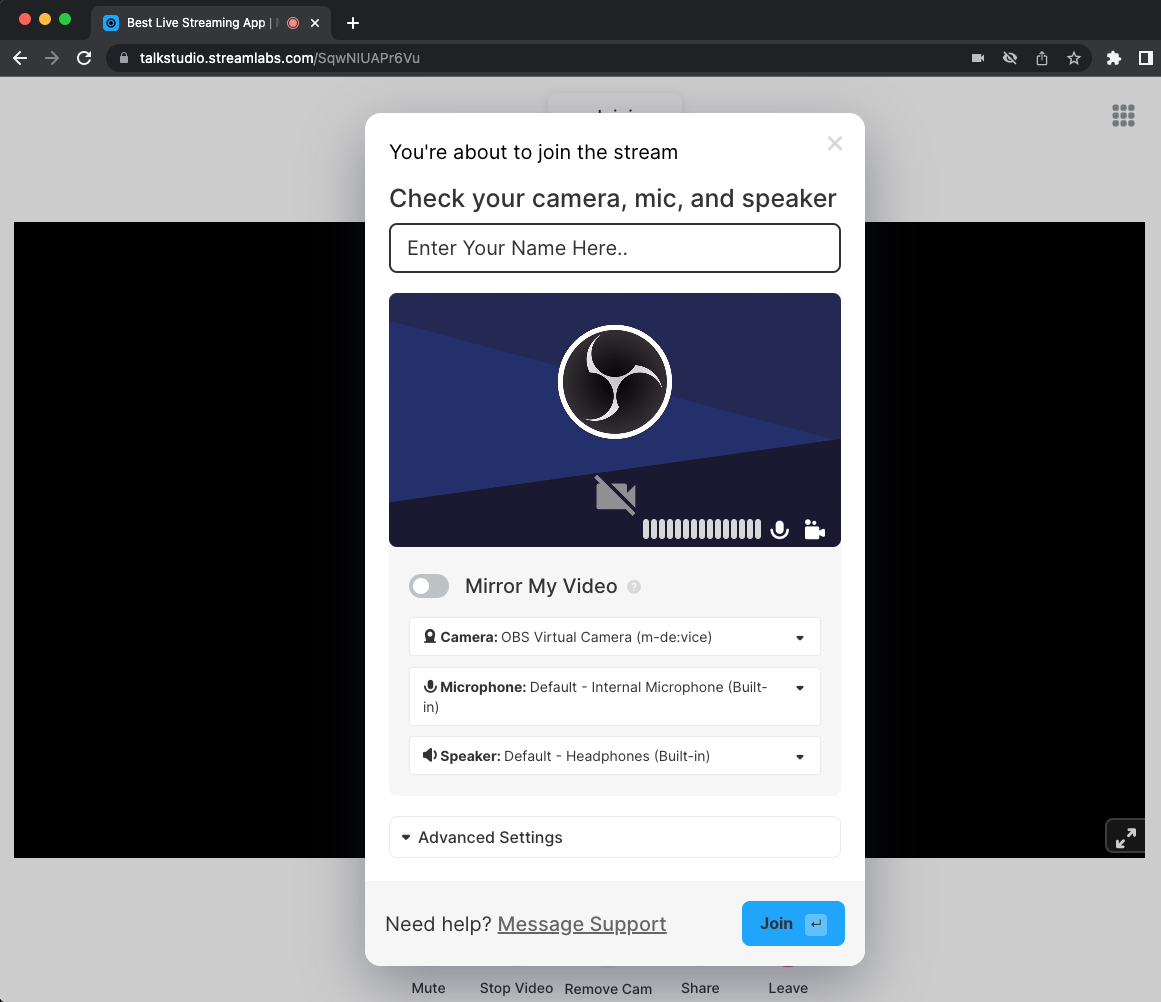Click the lock icon in address bar
1161x1002 pixels.
124,58
